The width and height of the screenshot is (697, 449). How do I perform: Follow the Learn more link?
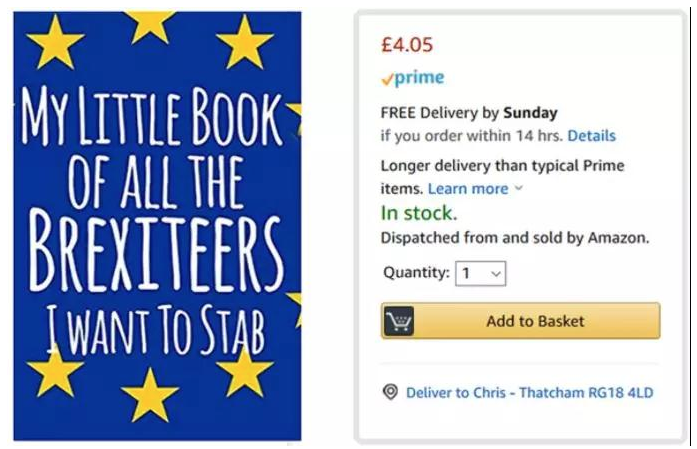click(x=468, y=188)
